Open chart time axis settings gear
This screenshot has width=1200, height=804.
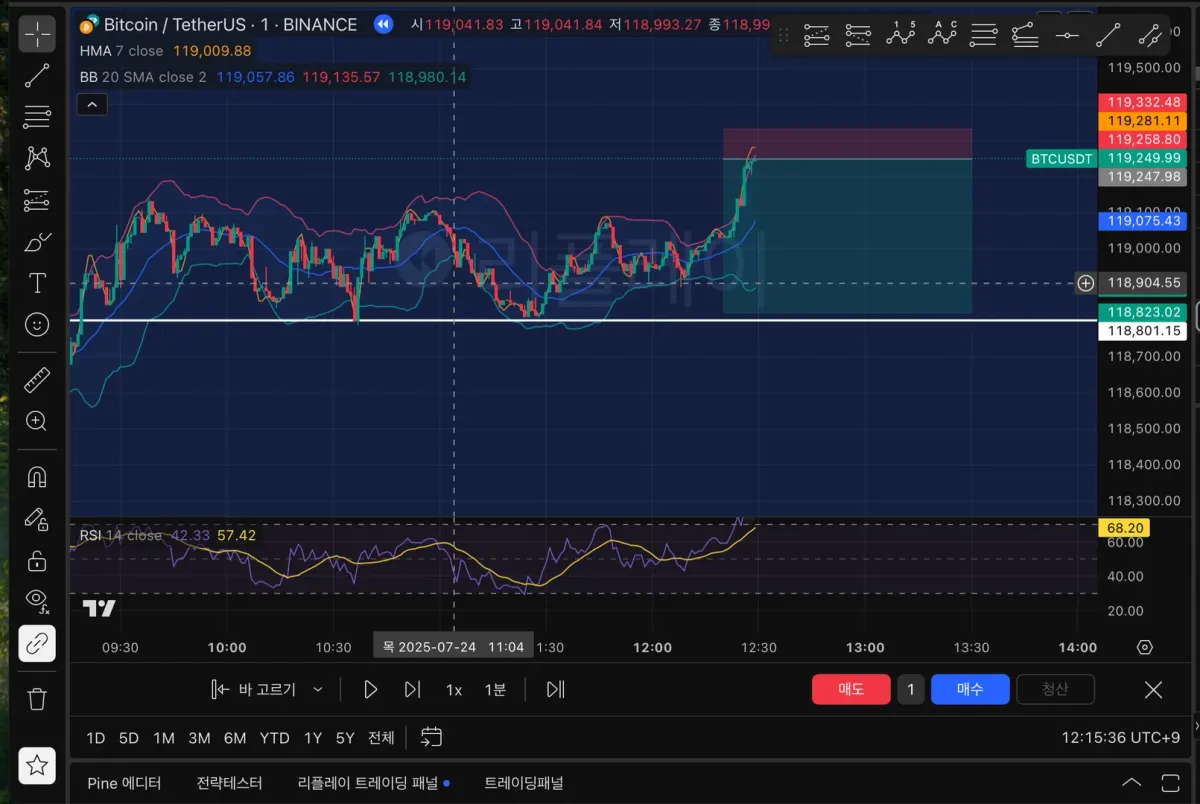(1145, 648)
